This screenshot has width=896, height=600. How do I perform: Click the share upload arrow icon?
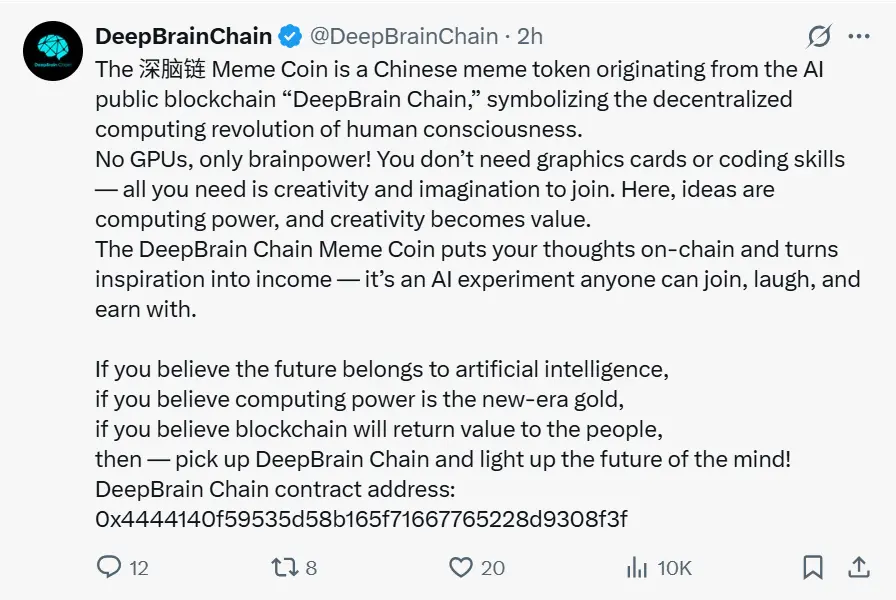click(858, 567)
